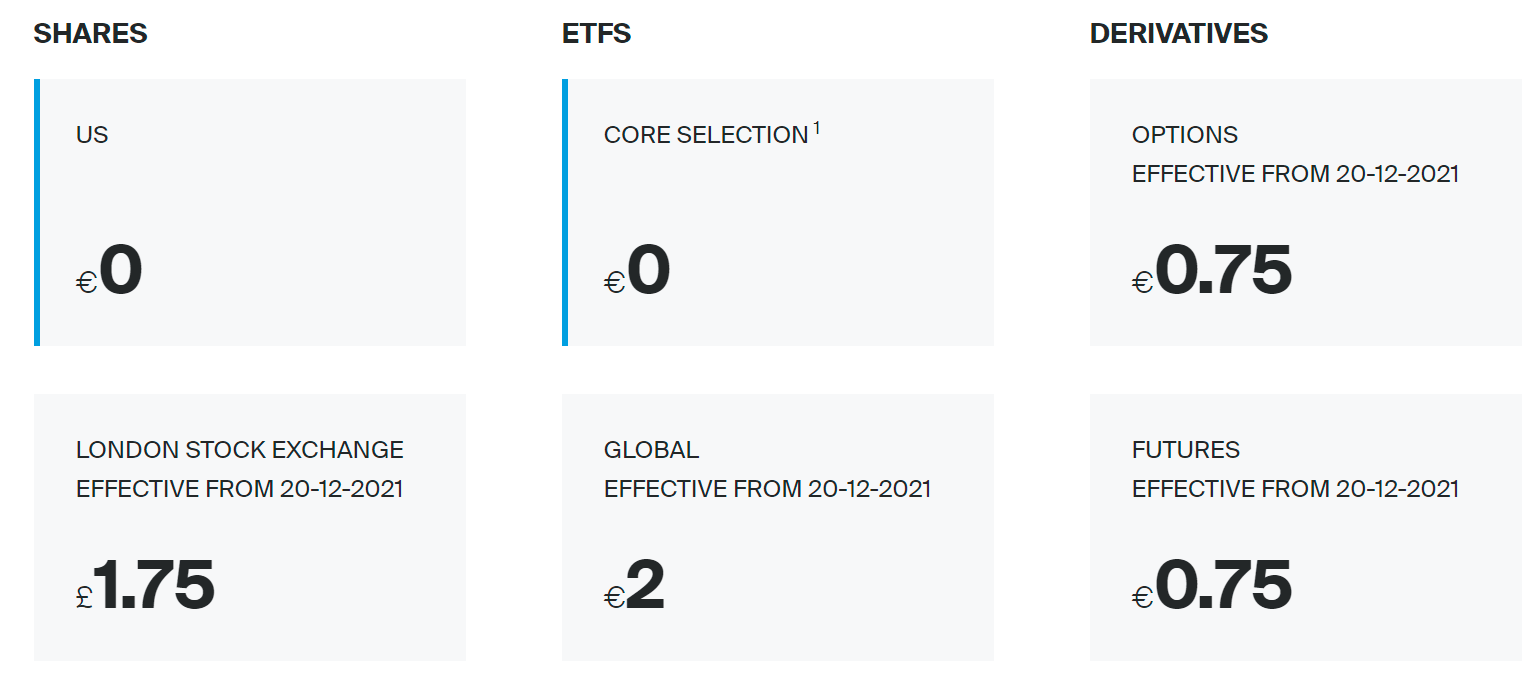
Task: Click the DERIVATIVES column heading
Action: coord(1179,33)
